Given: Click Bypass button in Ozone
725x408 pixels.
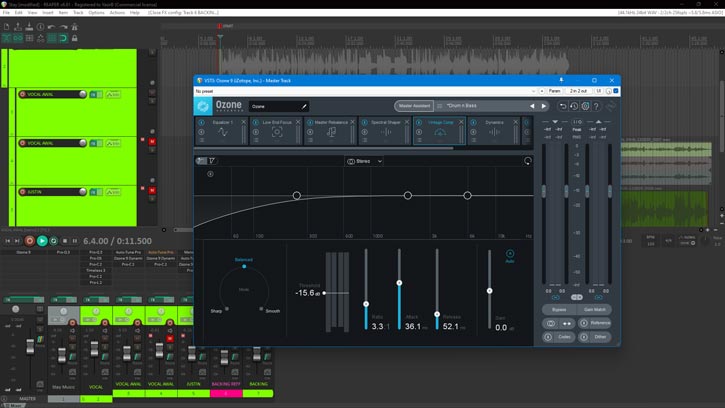Looking at the screenshot, I should click(559, 309).
